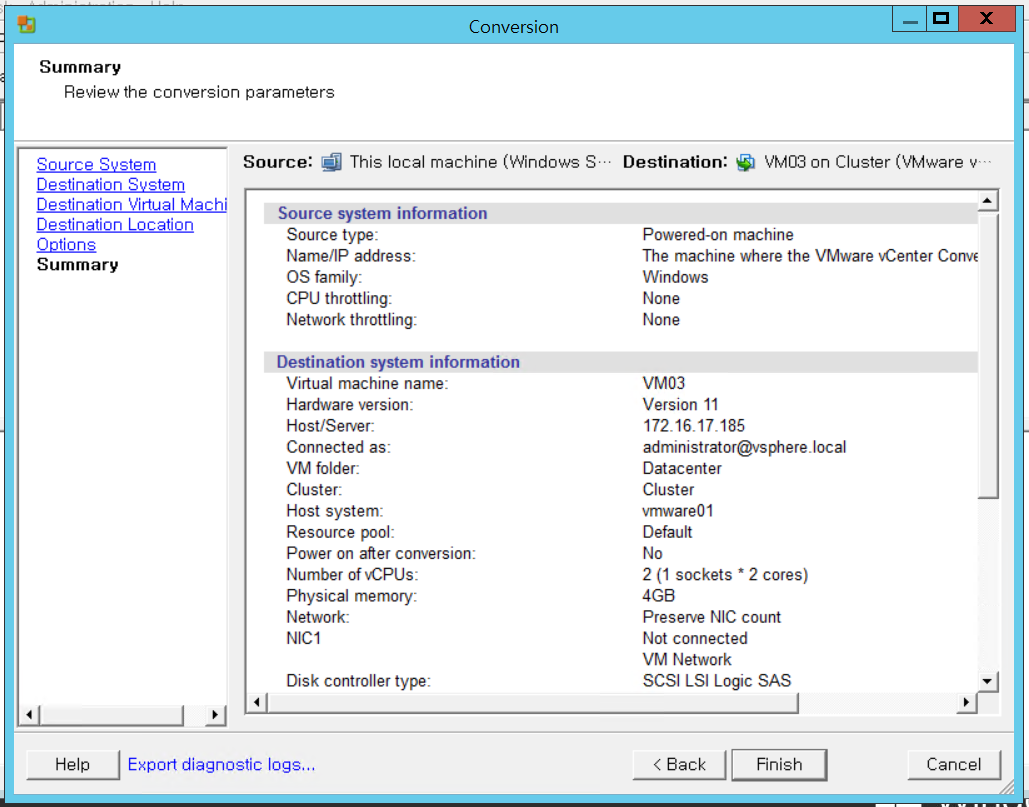Click summary pane scroll left arrow

coord(257,703)
